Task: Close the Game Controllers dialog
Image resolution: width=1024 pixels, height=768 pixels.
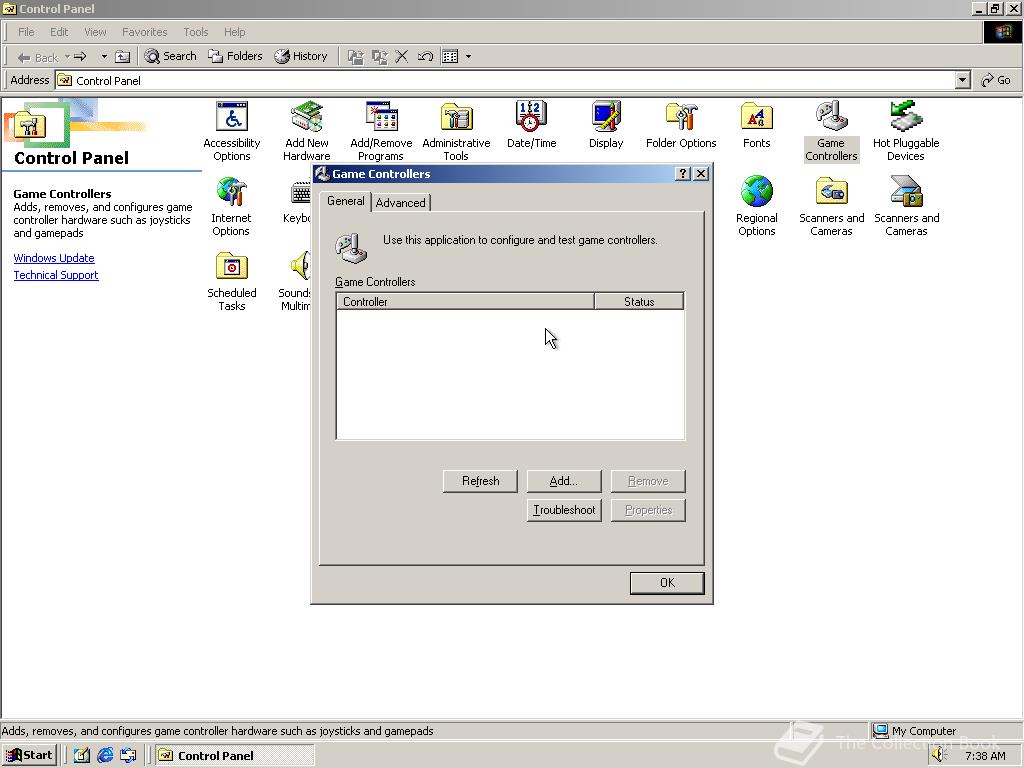Action: coord(701,174)
